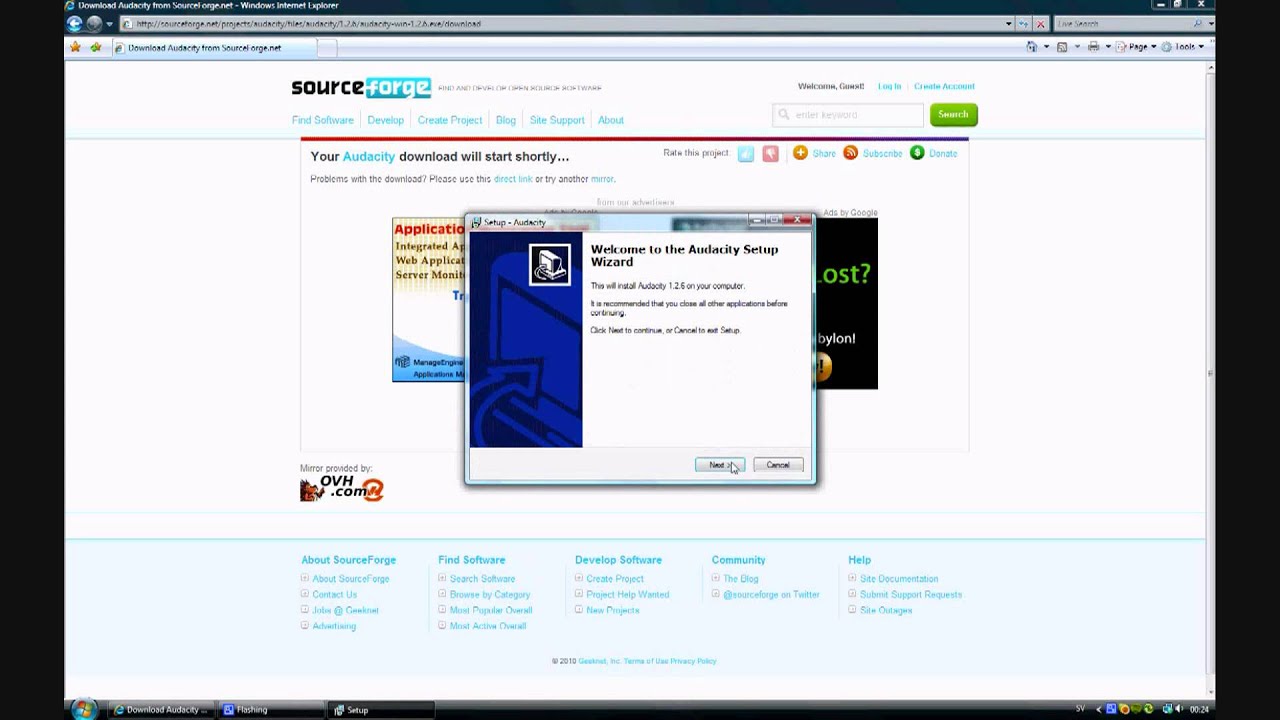This screenshot has height=720, width=1280.
Task: Open Site Documentation footer link
Action: point(899,579)
